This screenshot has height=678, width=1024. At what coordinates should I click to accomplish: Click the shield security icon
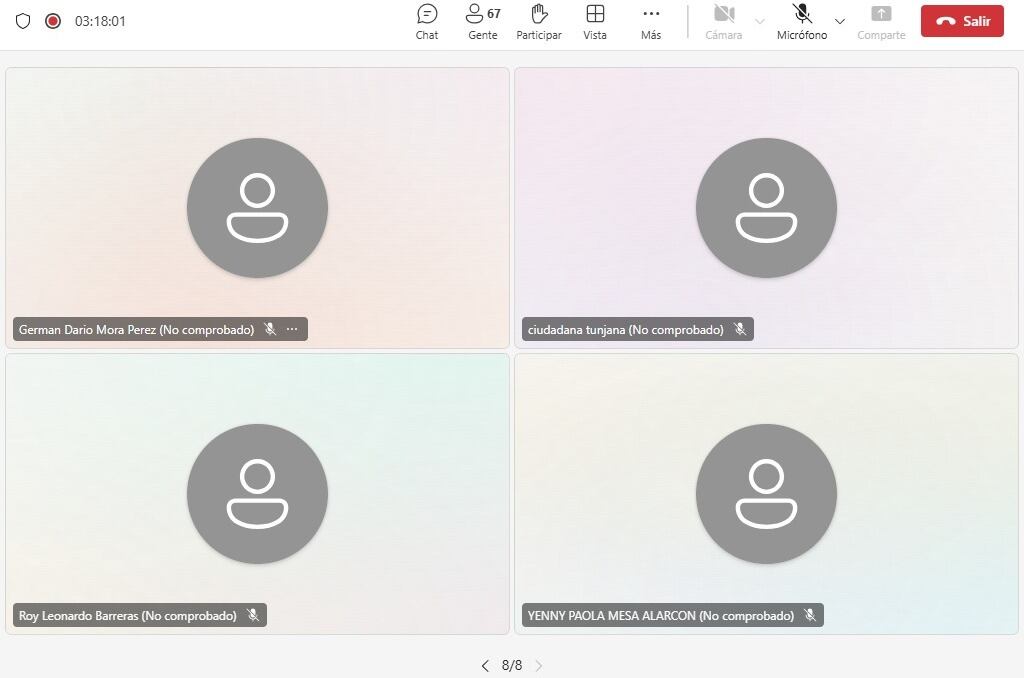tap(23, 21)
